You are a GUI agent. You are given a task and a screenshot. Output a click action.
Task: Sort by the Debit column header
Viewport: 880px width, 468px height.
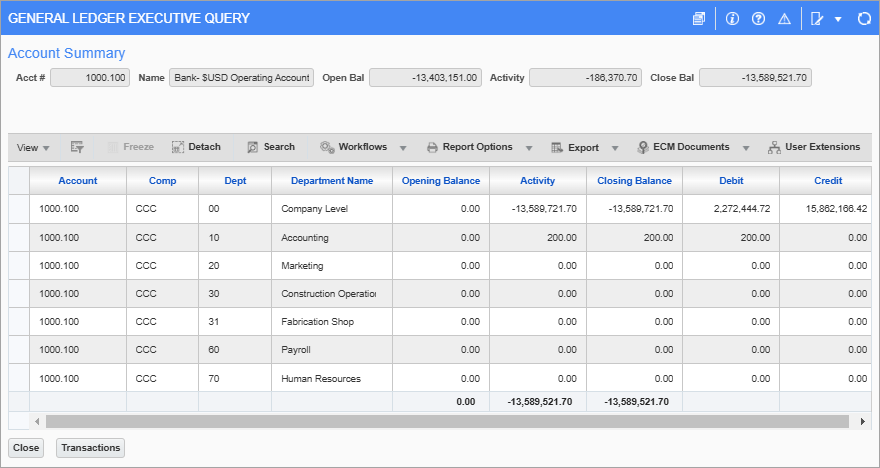click(731, 181)
